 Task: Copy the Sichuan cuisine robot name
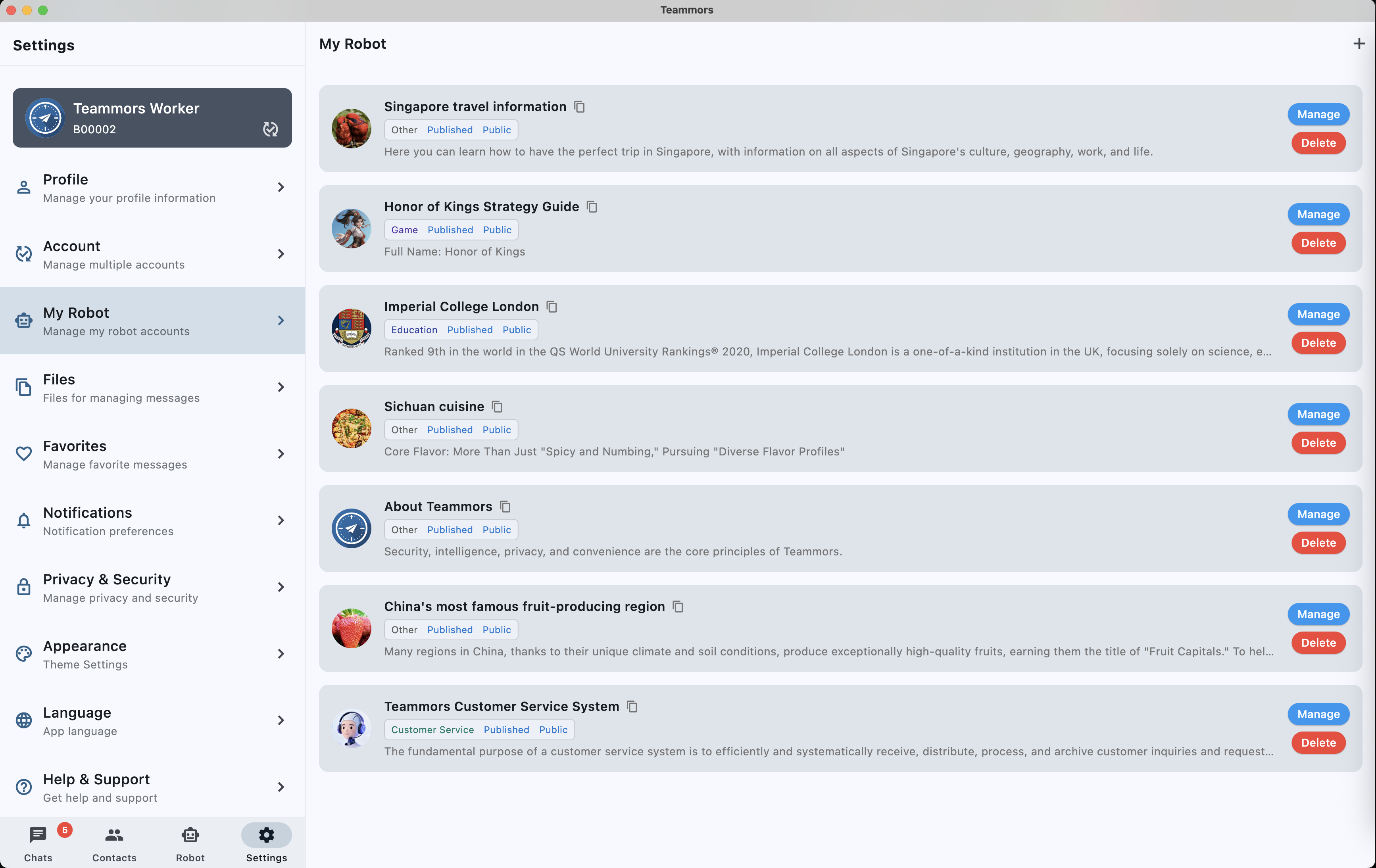[x=497, y=407]
